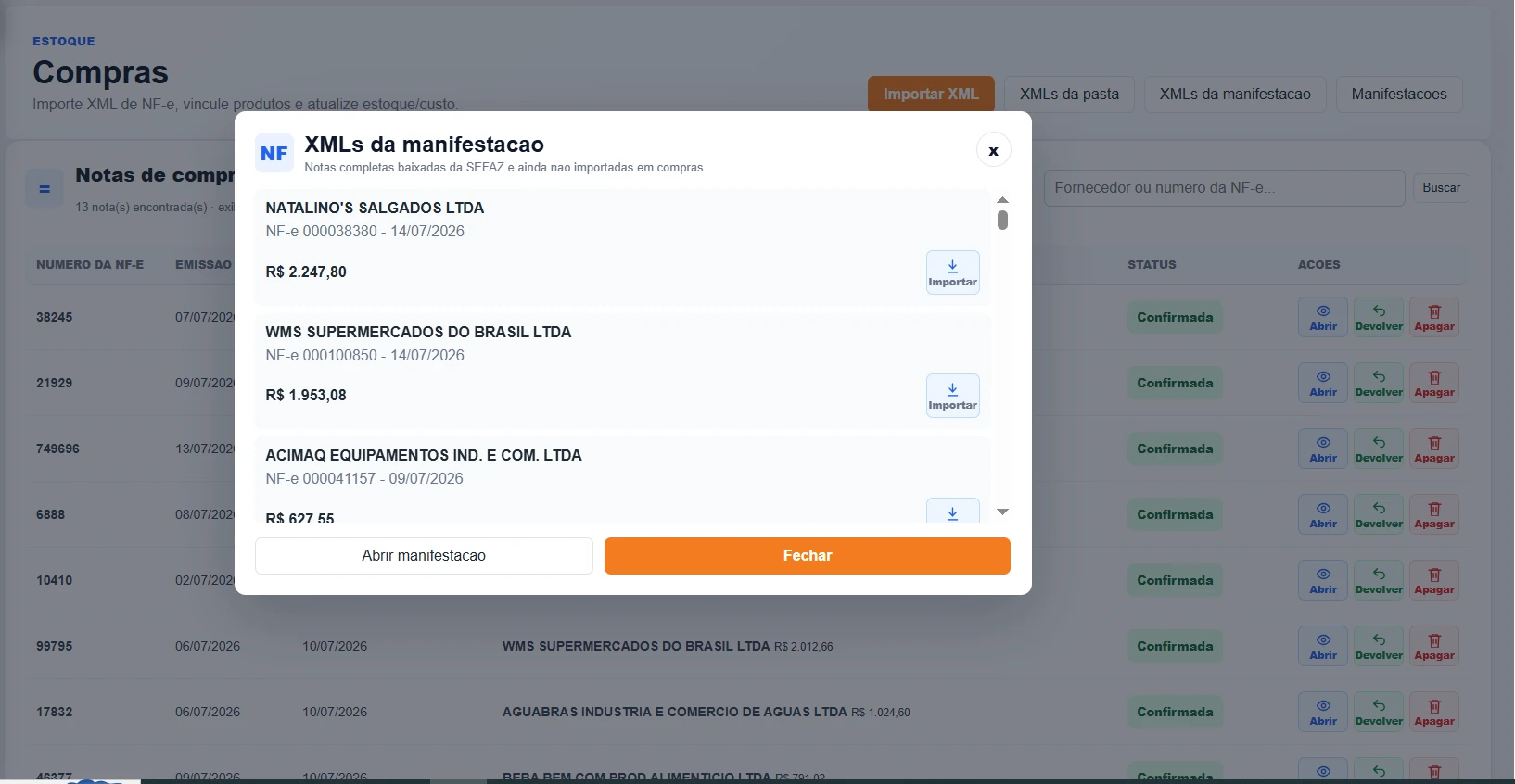This screenshot has height=784, width=1515.
Task: Open the XMLs da pasta view
Action: coord(1069,95)
